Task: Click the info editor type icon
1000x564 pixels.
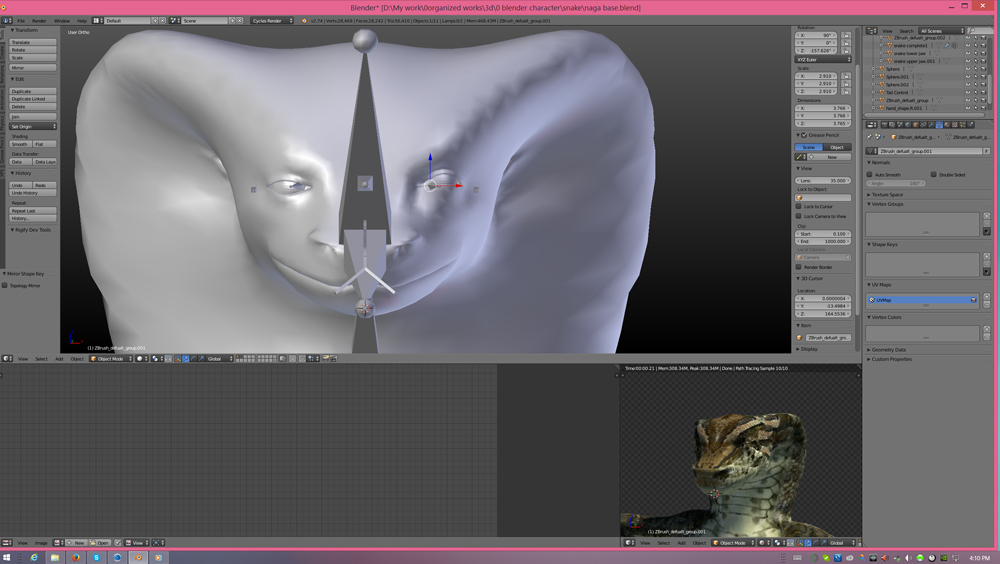Action: point(7,20)
